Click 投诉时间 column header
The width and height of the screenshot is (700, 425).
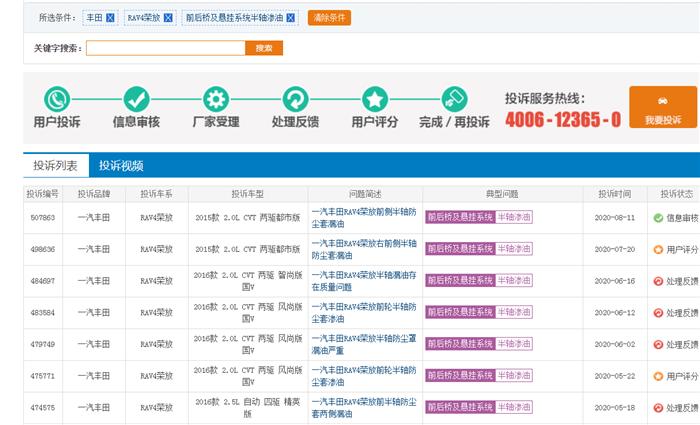point(615,194)
